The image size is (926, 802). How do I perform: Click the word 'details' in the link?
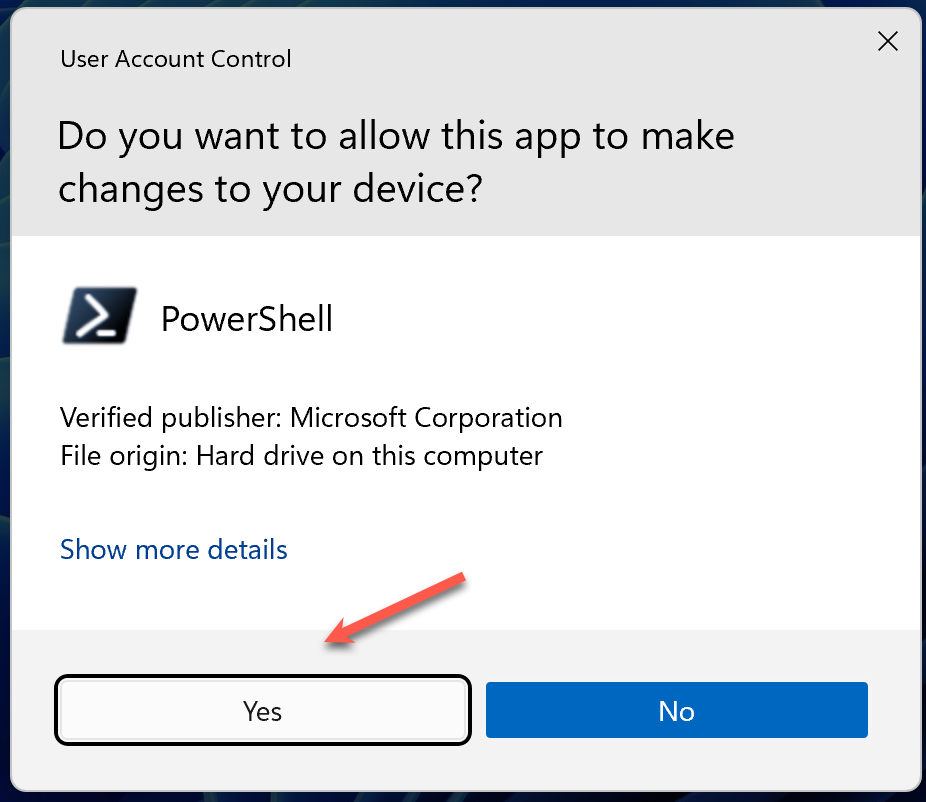click(x=247, y=549)
